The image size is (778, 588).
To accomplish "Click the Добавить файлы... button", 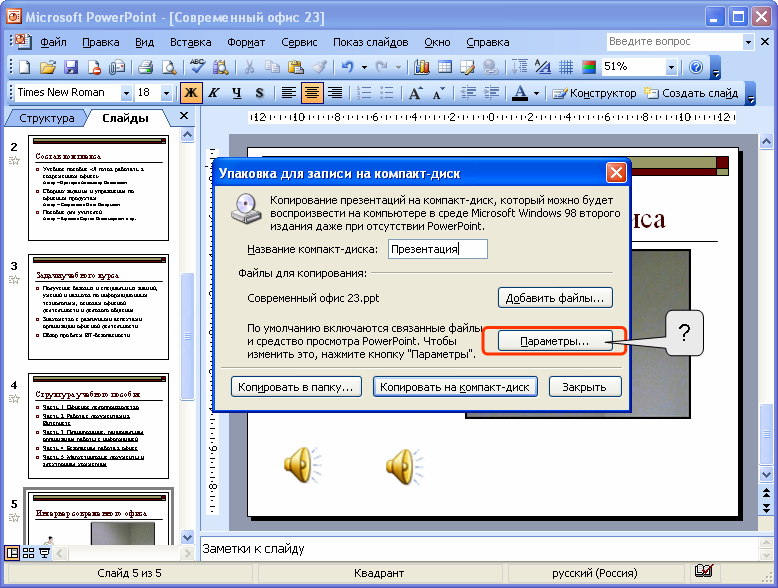I will pos(555,298).
